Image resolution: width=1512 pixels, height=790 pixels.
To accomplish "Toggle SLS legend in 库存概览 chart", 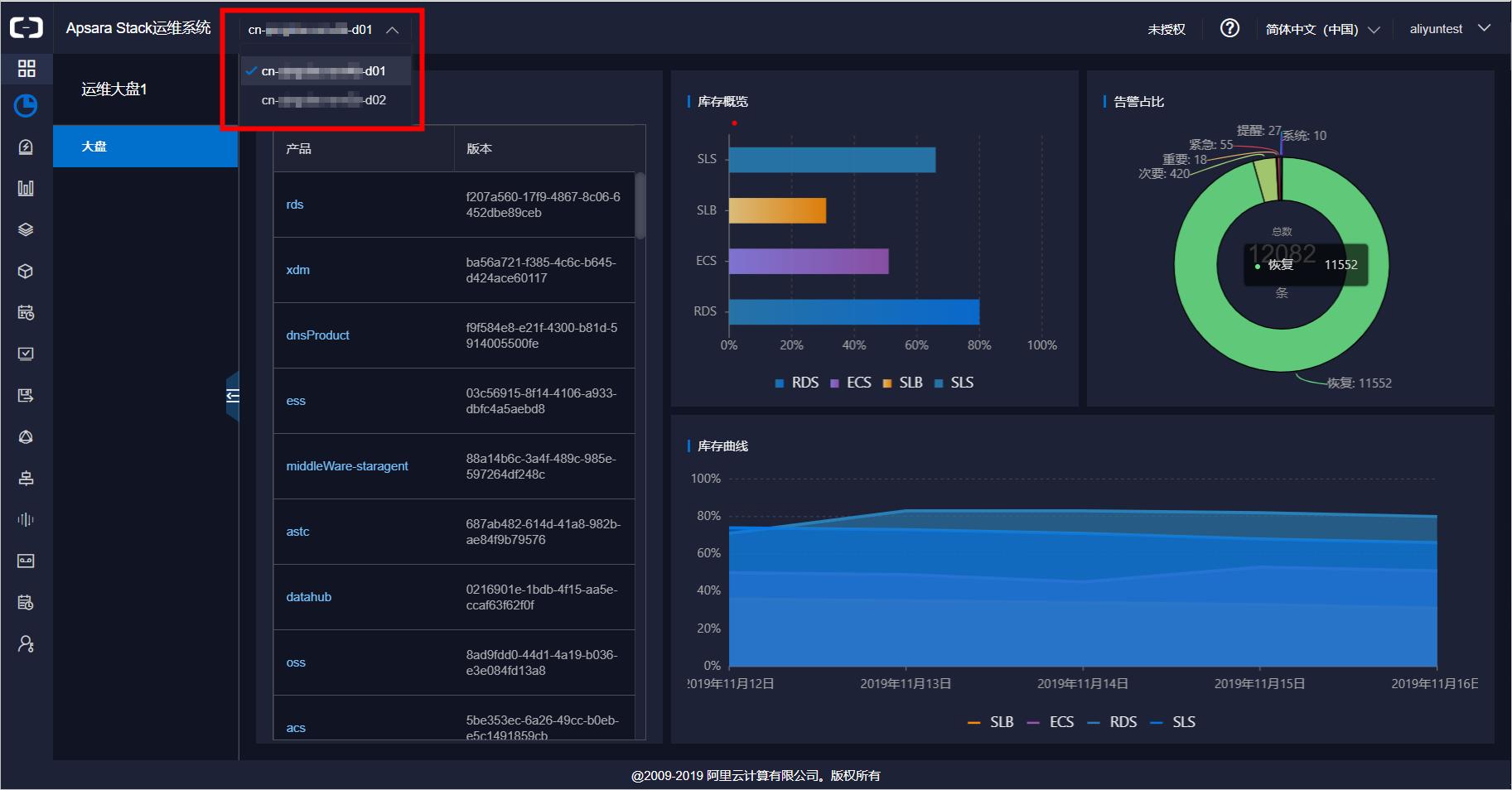I will tap(954, 383).
